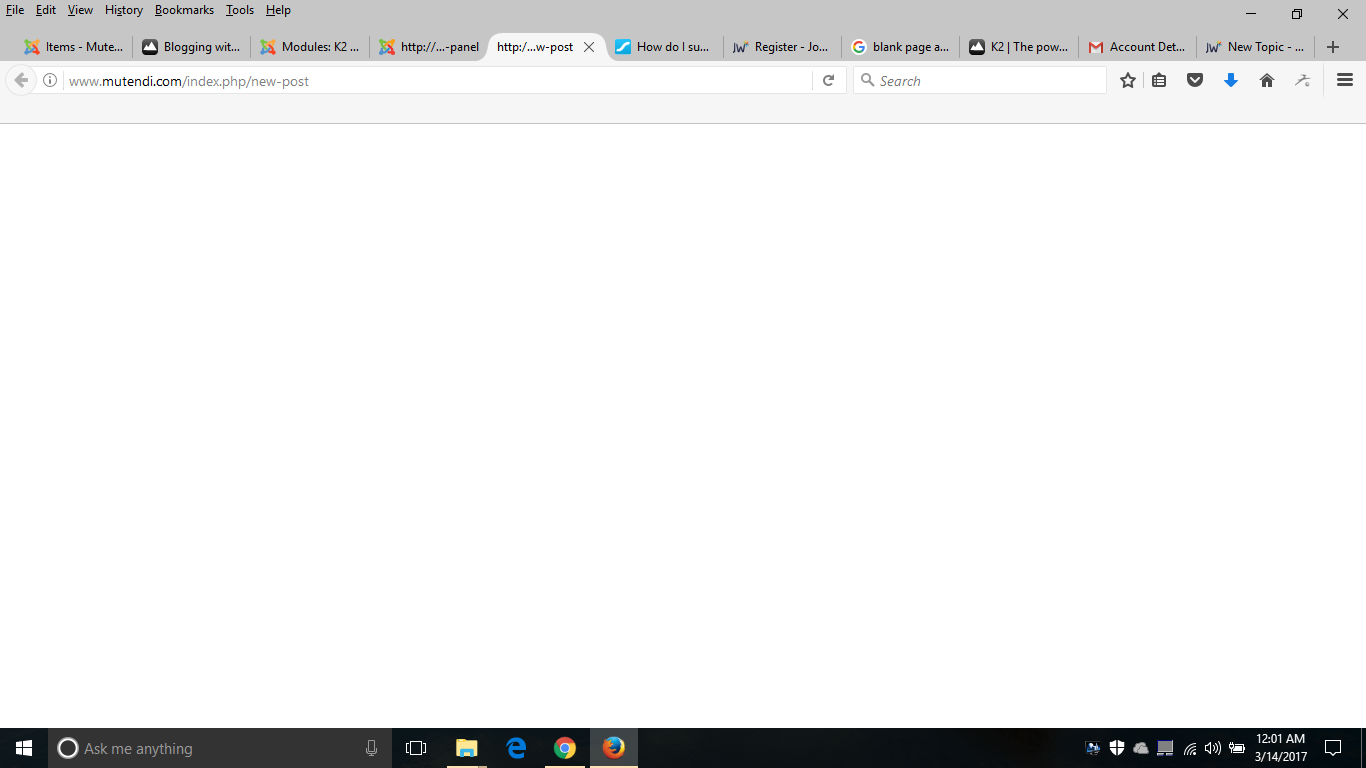1366x768 pixels.
Task: Open the Tools menu
Action: (240, 10)
